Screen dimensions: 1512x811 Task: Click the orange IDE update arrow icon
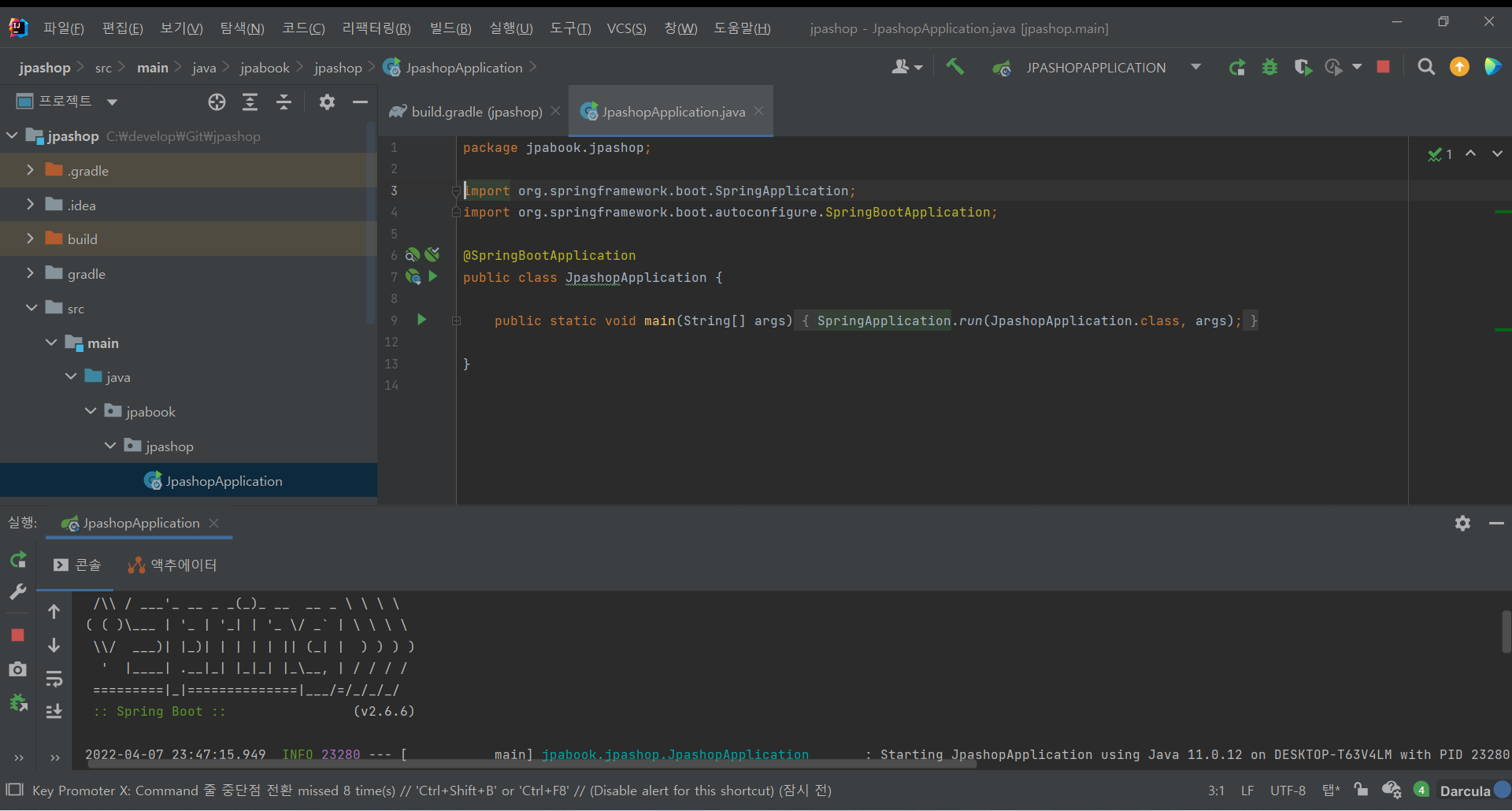tap(1459, 67)
